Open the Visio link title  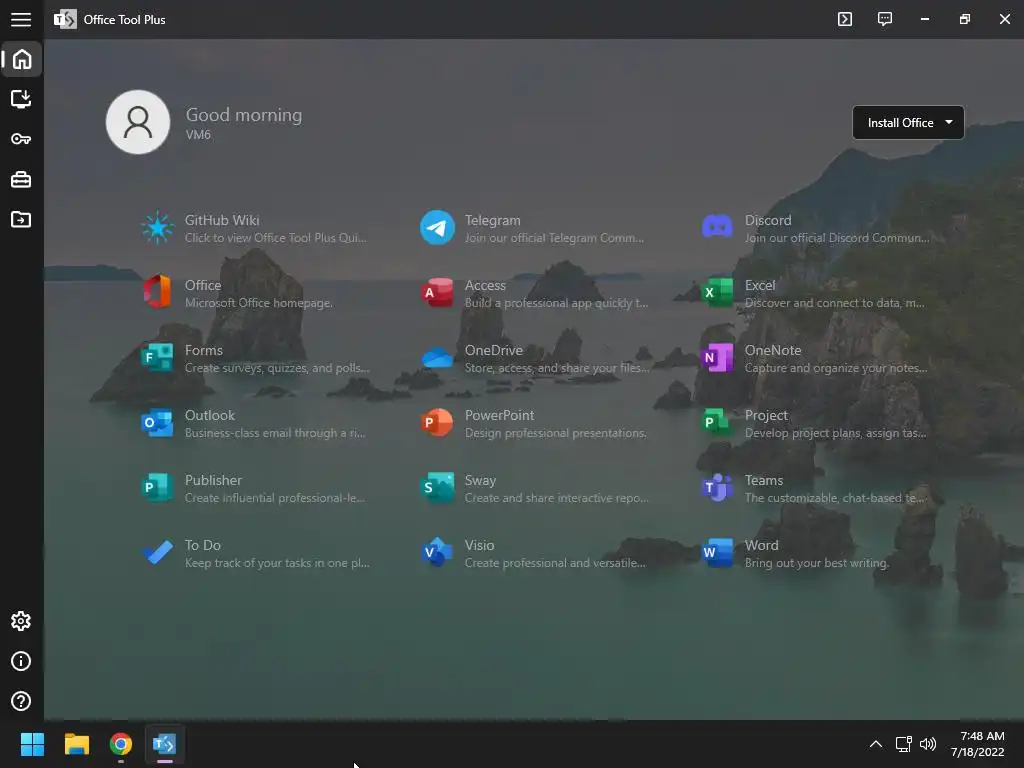click(x=479, y=545)
